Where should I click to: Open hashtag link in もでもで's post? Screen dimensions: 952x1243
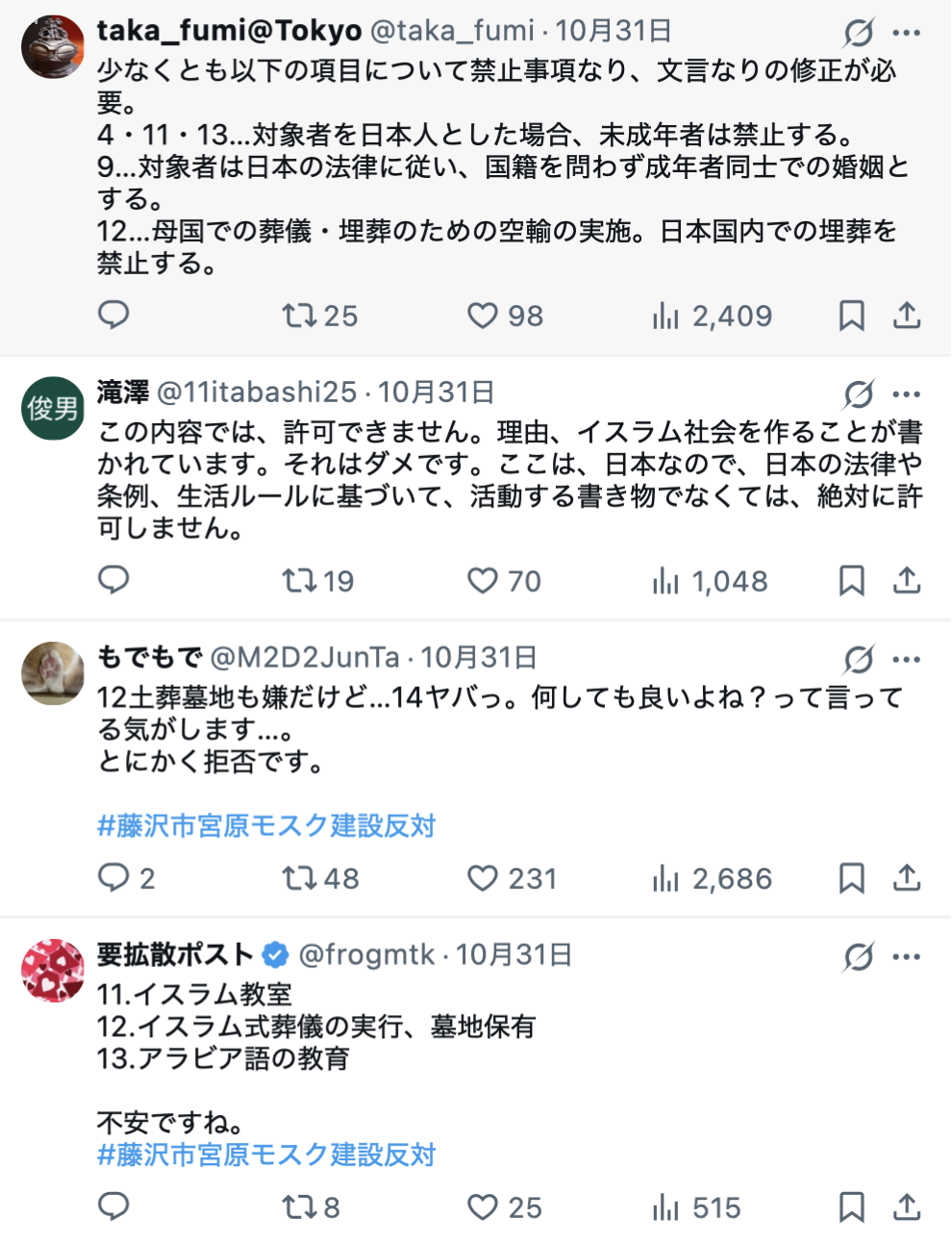(266, 825)
